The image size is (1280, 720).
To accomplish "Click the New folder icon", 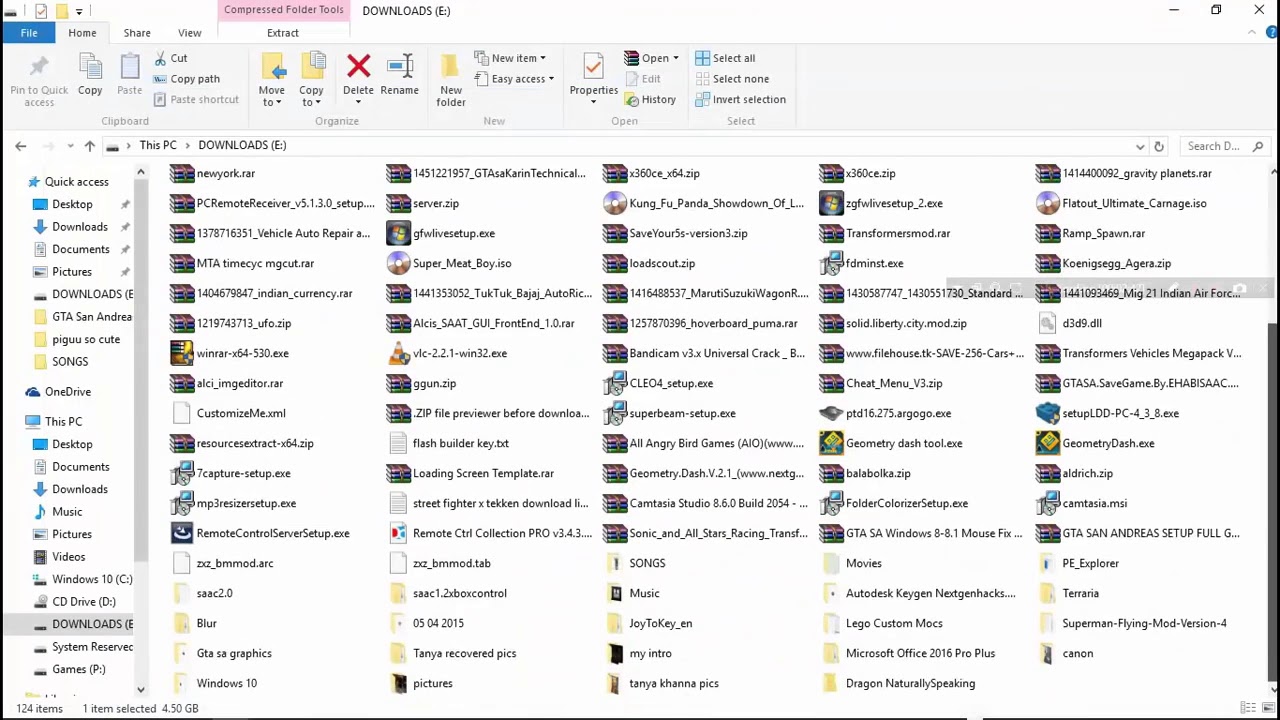I will tap(450, 67).
